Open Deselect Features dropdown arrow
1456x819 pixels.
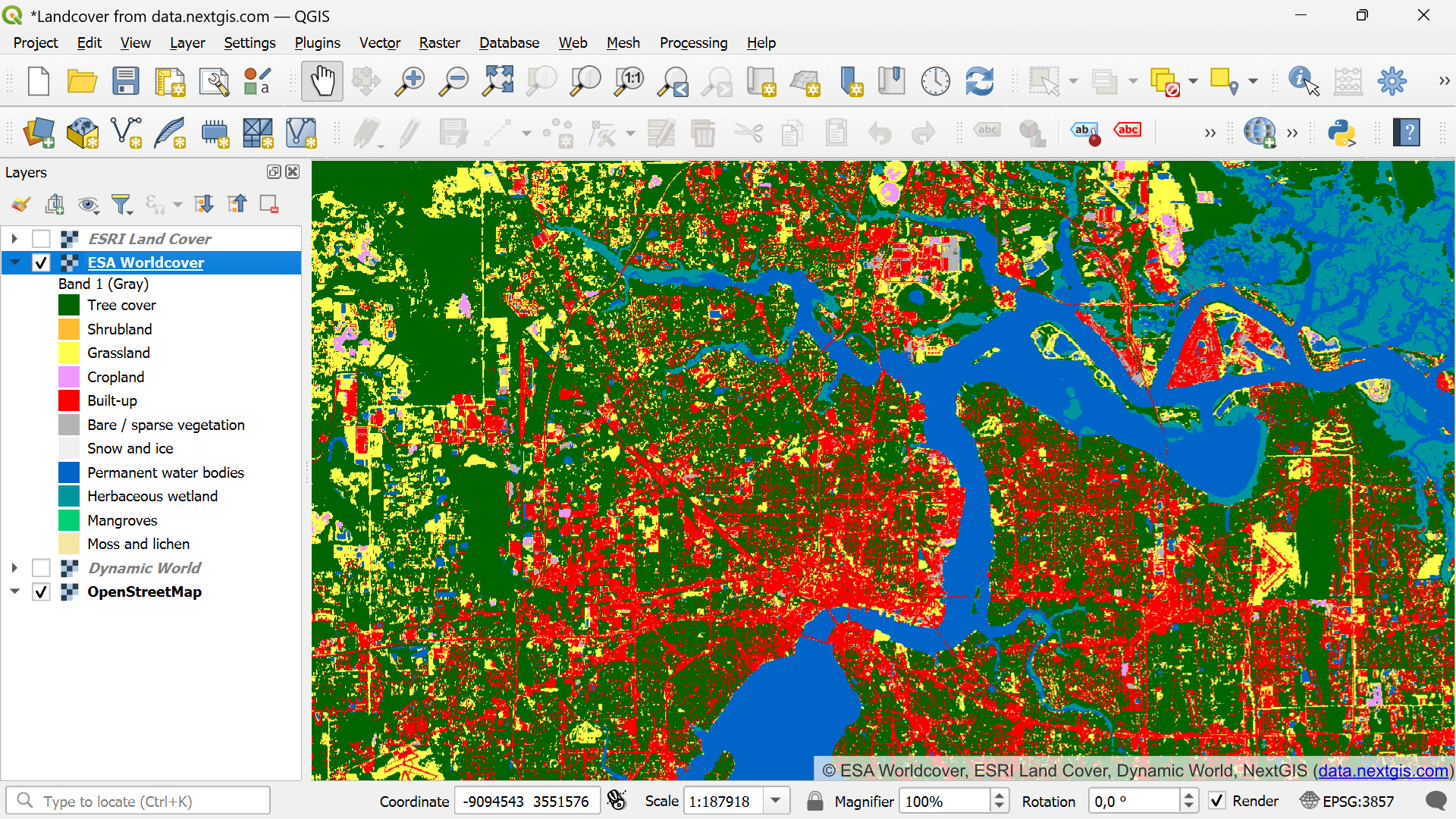[1193, 81]
